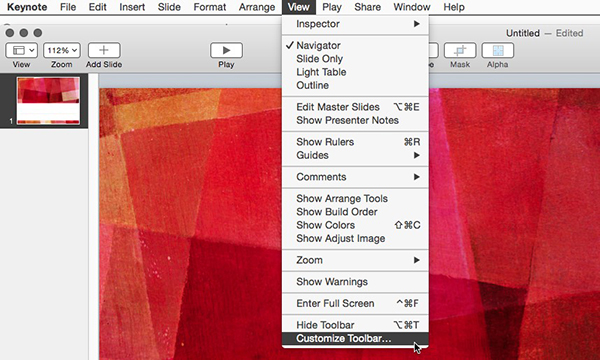
Task: Select Show Arrange Tools
Action: tap(355, 199)
